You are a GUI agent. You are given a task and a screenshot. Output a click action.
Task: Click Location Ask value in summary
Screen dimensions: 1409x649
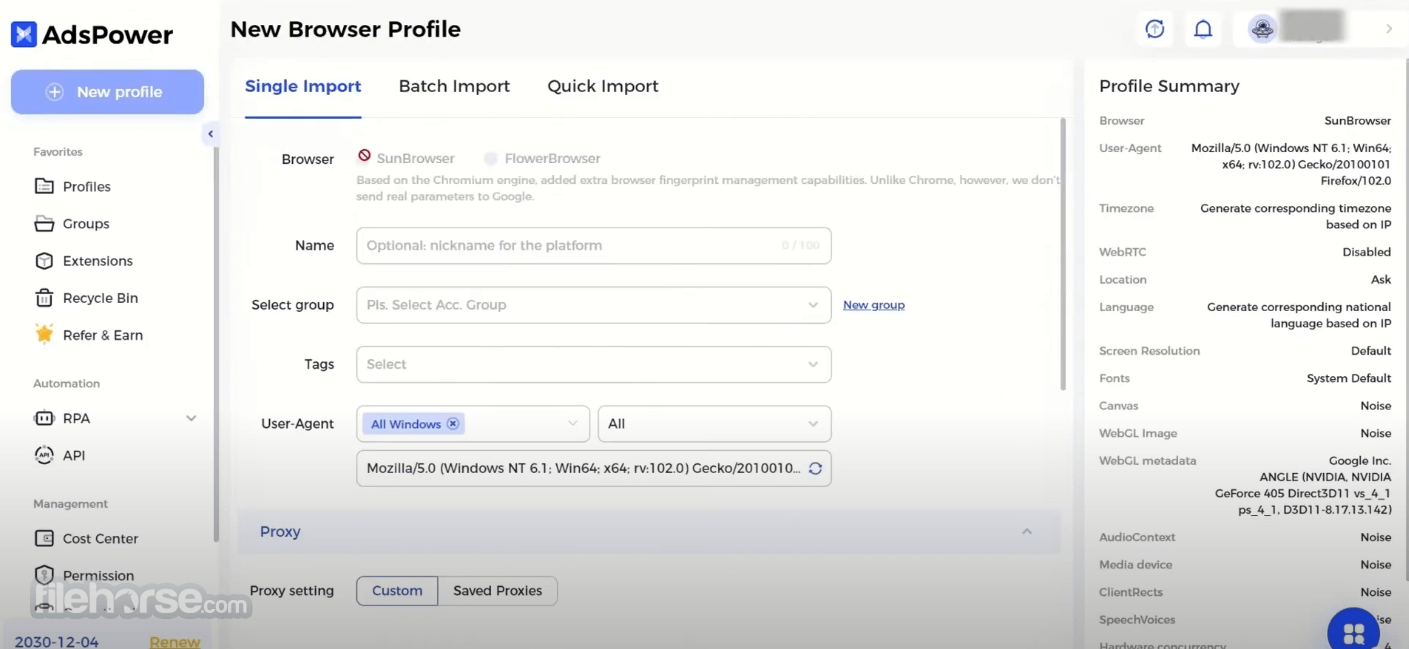(1381, 280)
